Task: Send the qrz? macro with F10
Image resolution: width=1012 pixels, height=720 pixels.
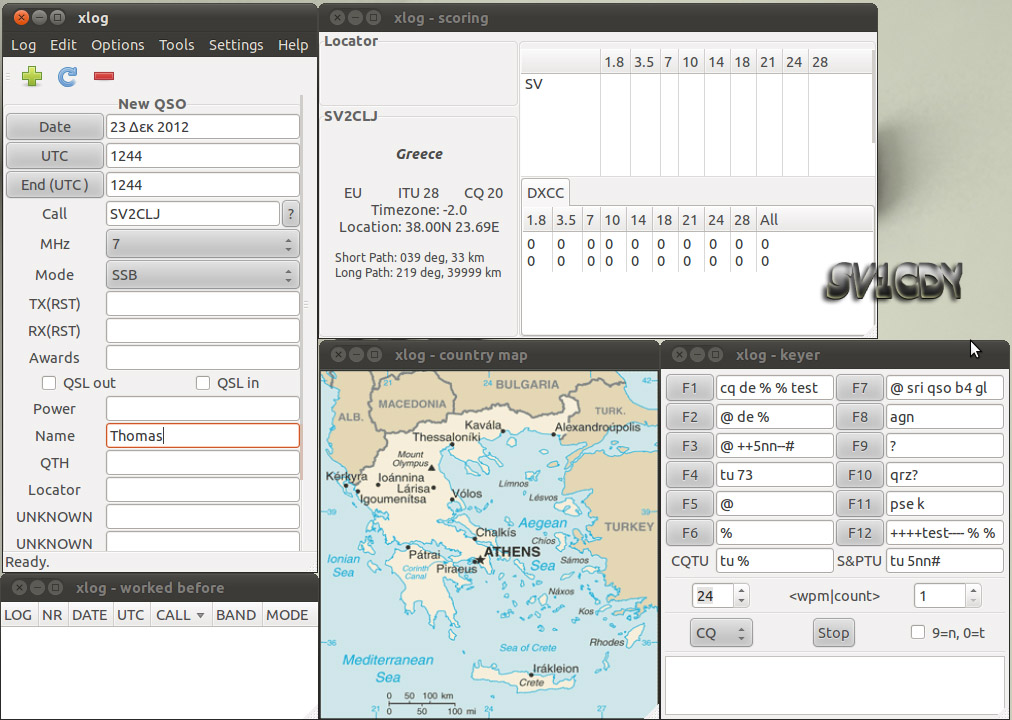Action: coord(860,474)
